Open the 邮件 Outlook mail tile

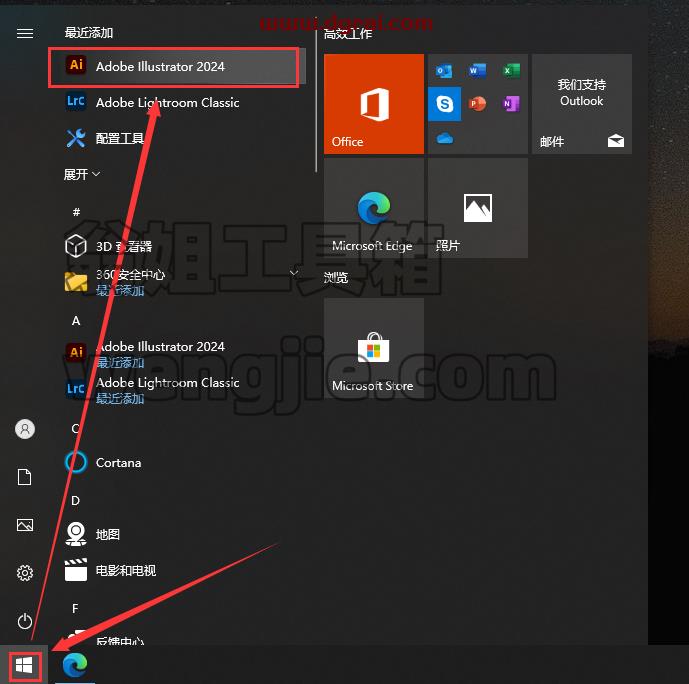click(582, 104)
